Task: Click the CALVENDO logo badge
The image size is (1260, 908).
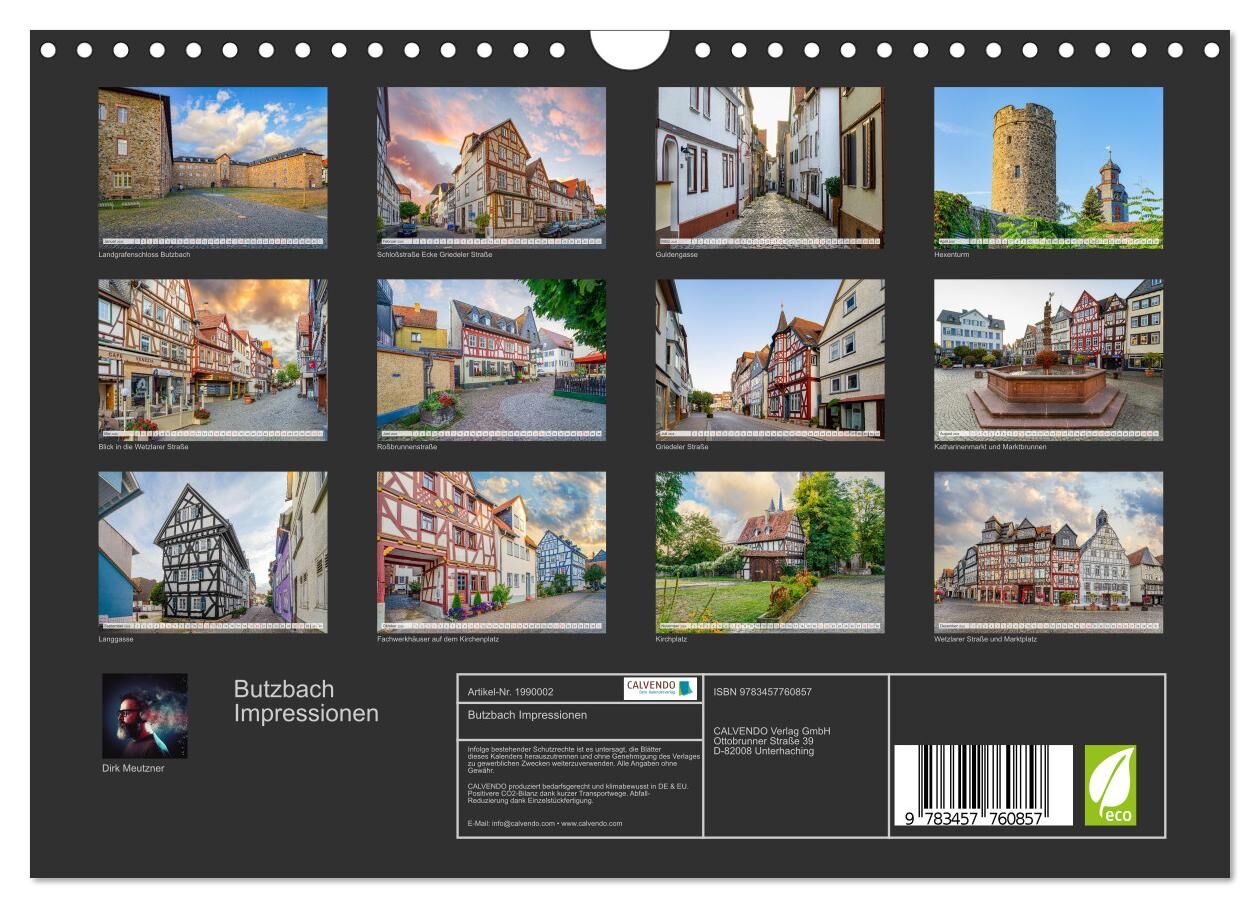Action: pos(660,688)
